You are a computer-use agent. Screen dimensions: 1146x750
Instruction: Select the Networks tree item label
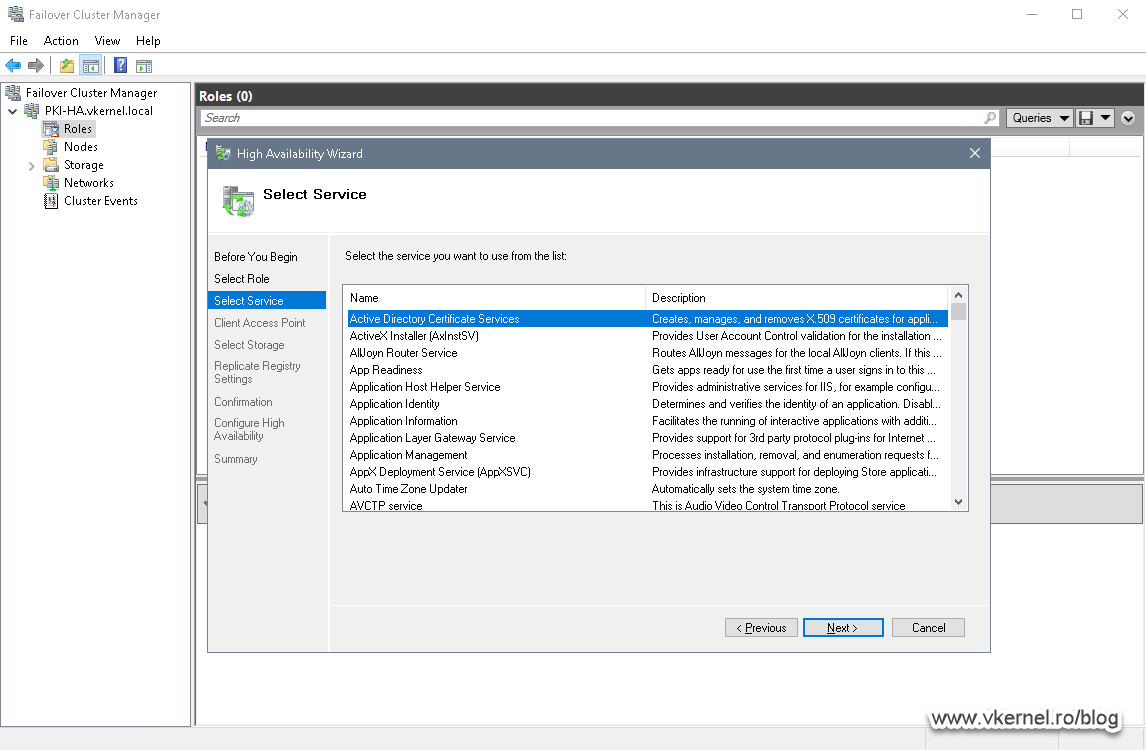tap(88, 183)
